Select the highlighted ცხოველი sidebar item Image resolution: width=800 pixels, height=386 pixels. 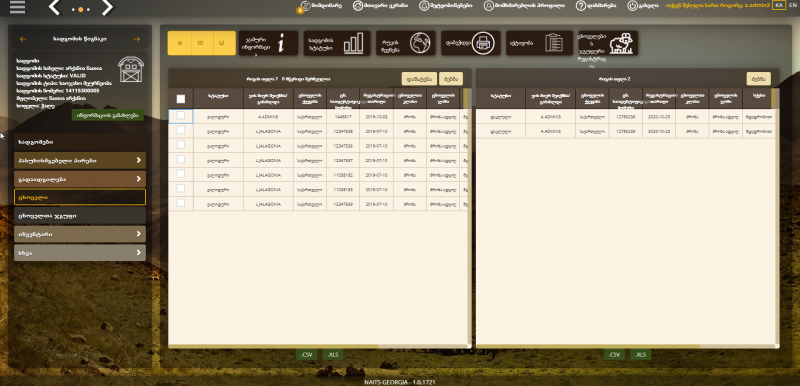point(80,197)
